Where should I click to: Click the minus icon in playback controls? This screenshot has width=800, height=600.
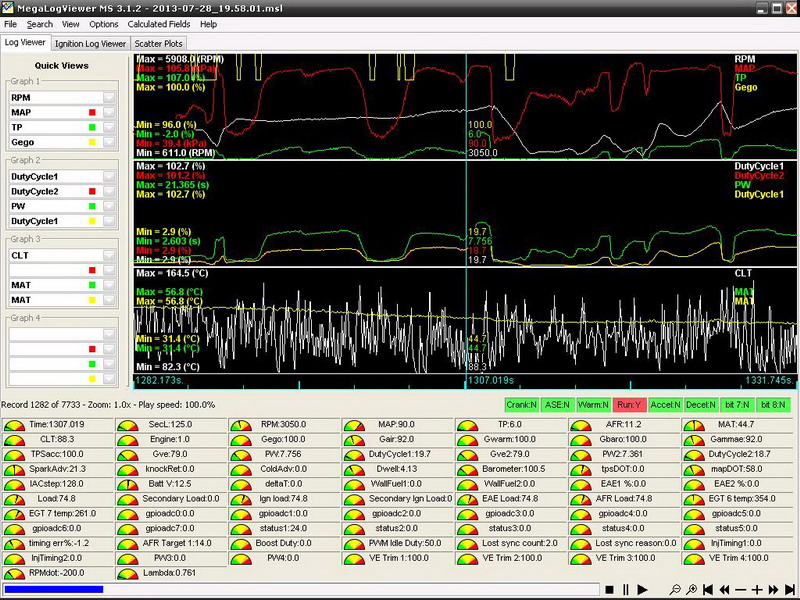pos(741,590)
